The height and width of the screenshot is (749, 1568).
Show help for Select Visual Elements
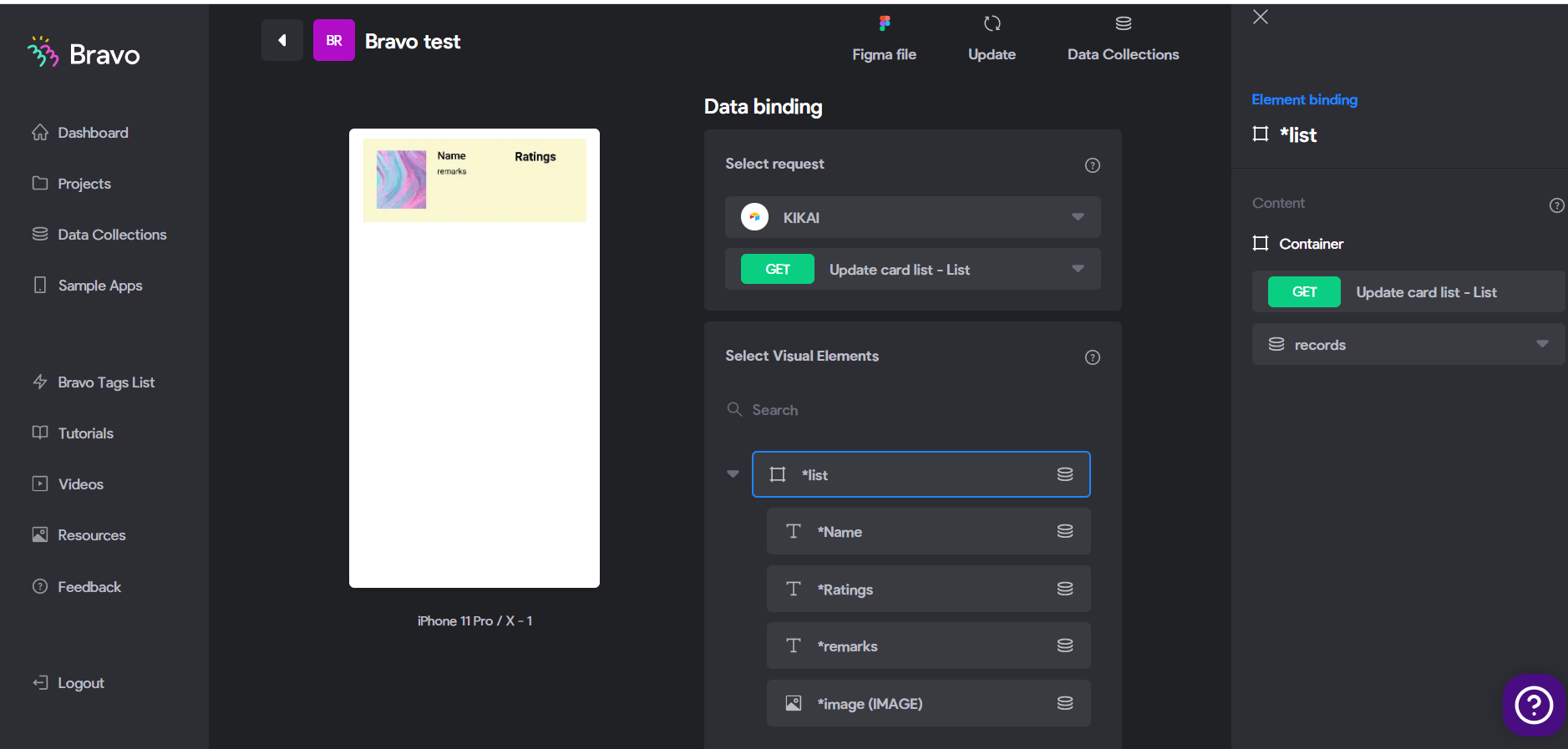pyautogui.click(x=1092, y=357)
